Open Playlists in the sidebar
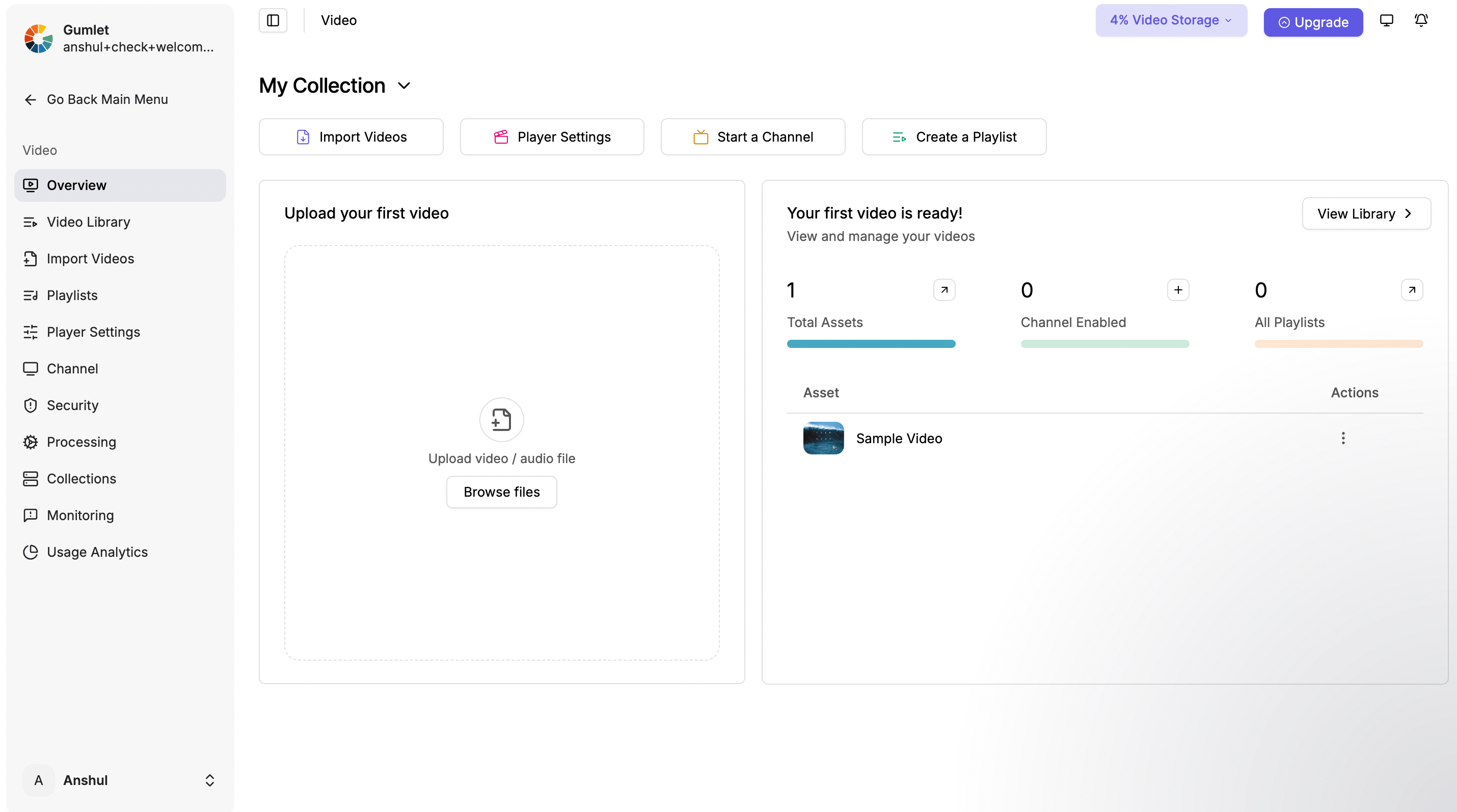Viewport: 1457px width, 812px height. [x=120, y=295]
